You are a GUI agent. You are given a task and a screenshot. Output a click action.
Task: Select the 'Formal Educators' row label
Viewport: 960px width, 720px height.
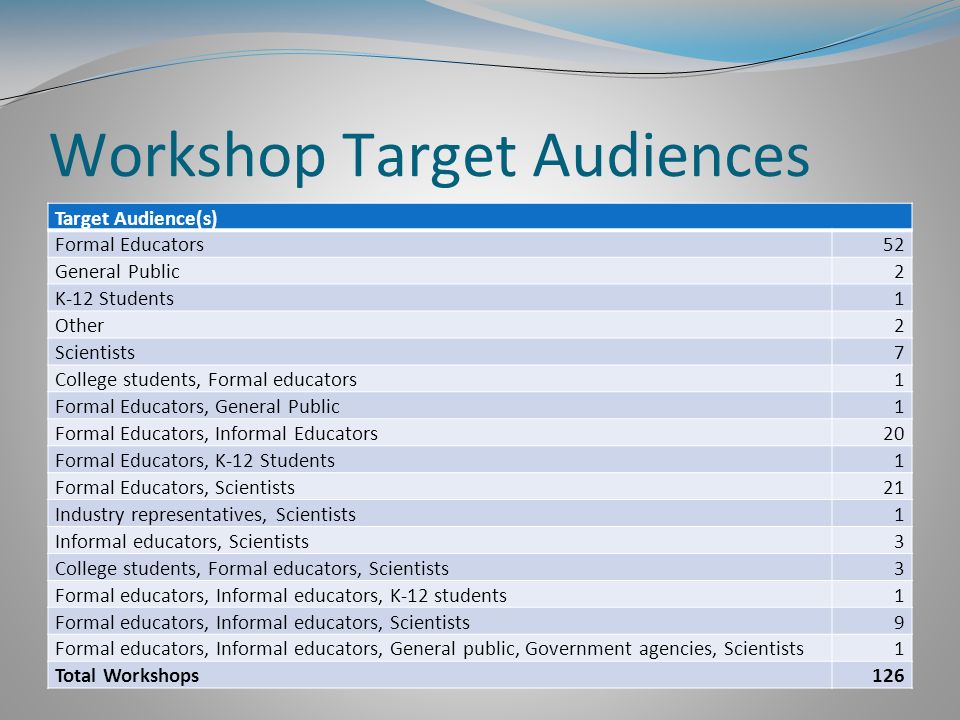129,245
